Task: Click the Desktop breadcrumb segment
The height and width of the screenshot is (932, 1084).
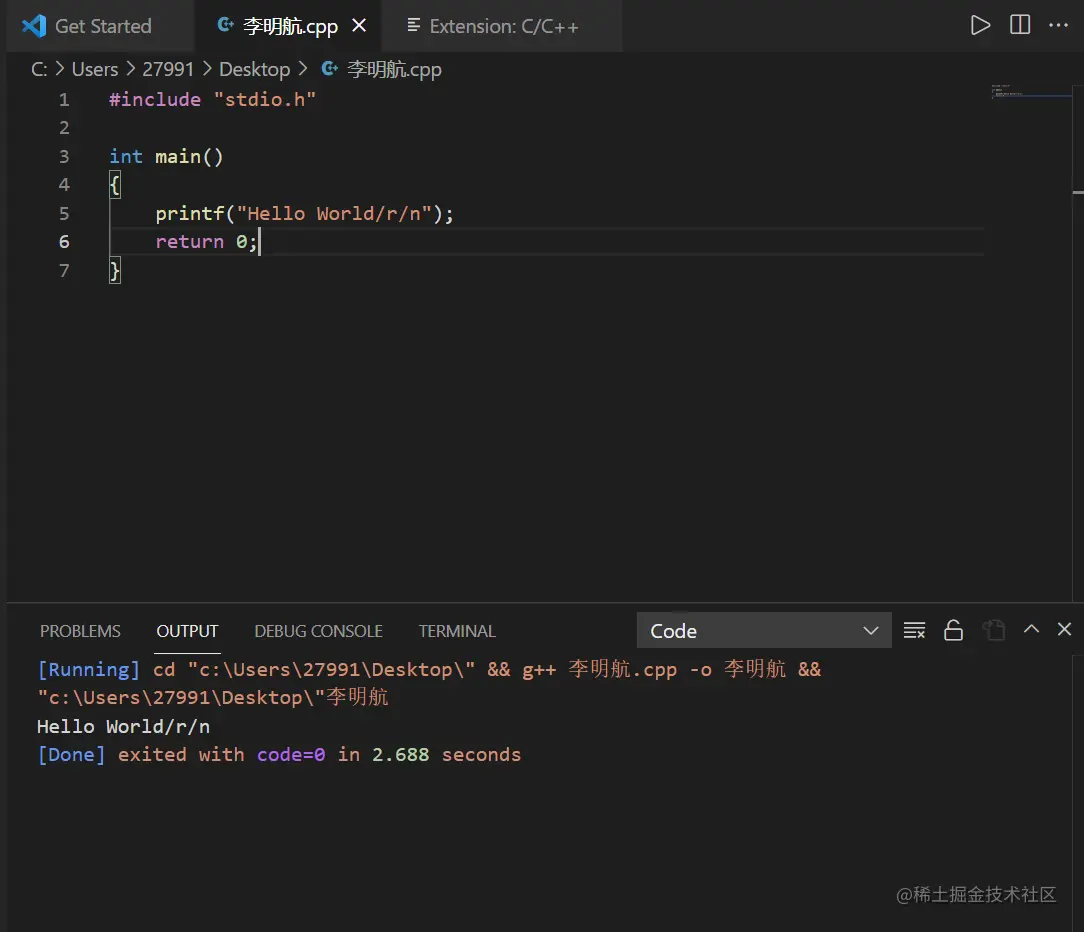Action: 254,69
